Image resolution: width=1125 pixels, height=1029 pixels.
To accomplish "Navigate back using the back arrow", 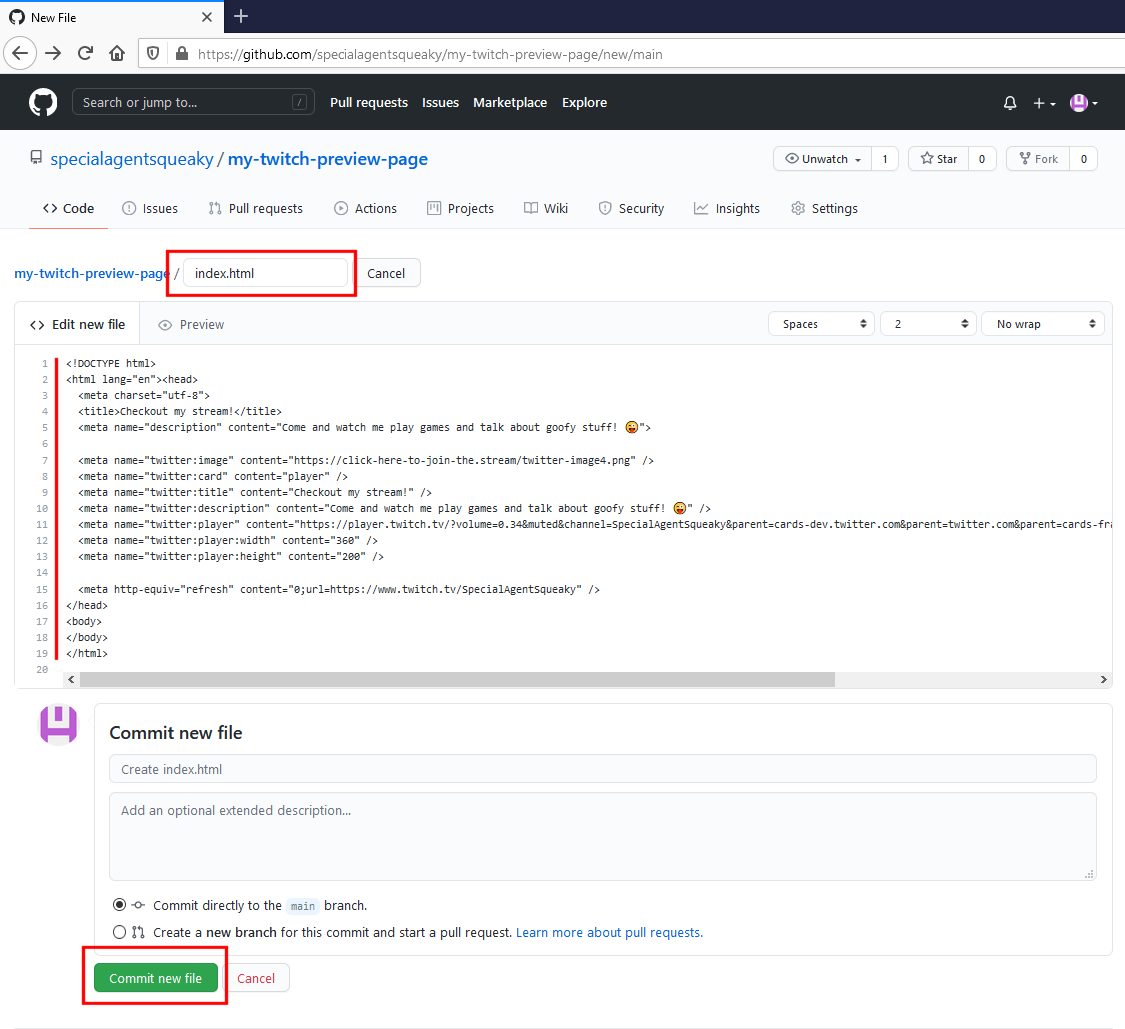I will 20,53.
